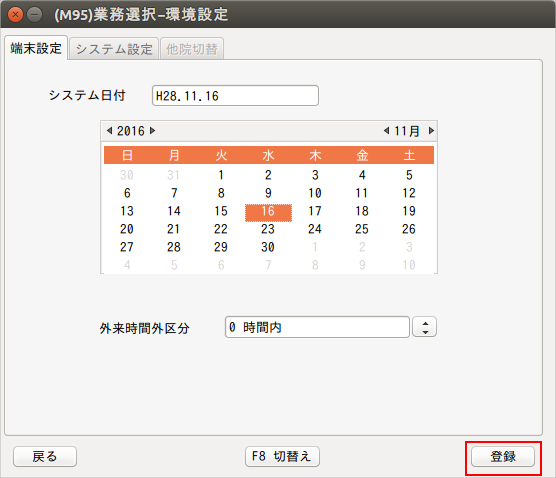Screen dimensions: 556x478
Task: Pick day 15 in the calendar
Action: coord(221,211)
